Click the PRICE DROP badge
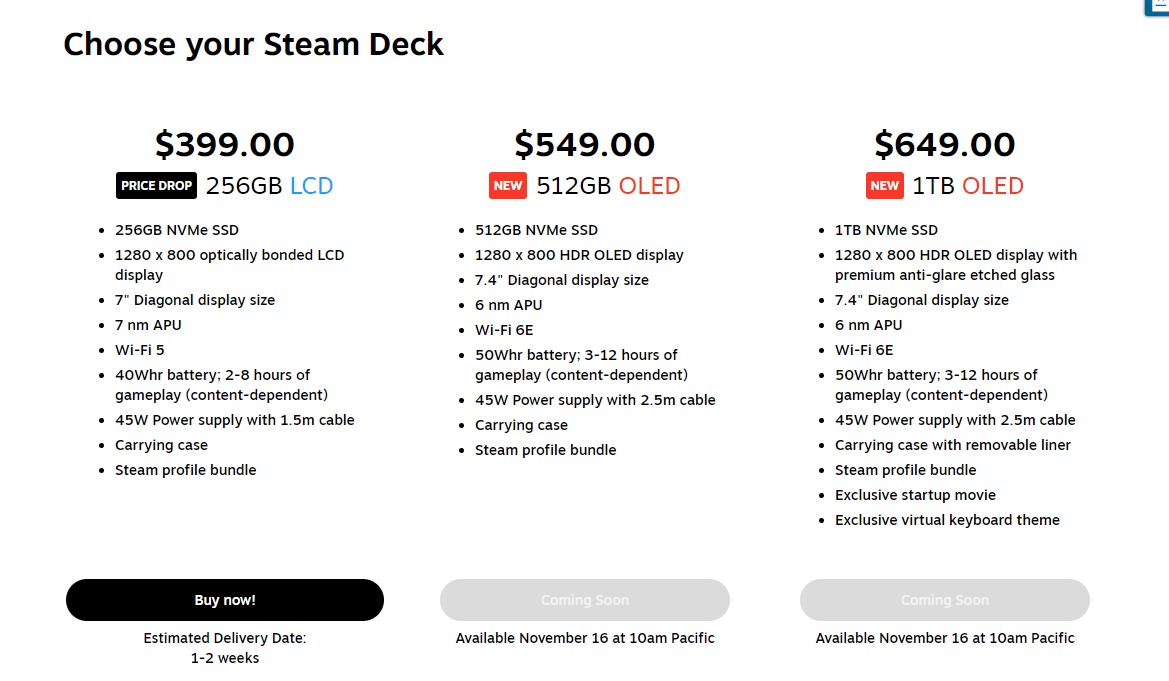 point(157,186)
